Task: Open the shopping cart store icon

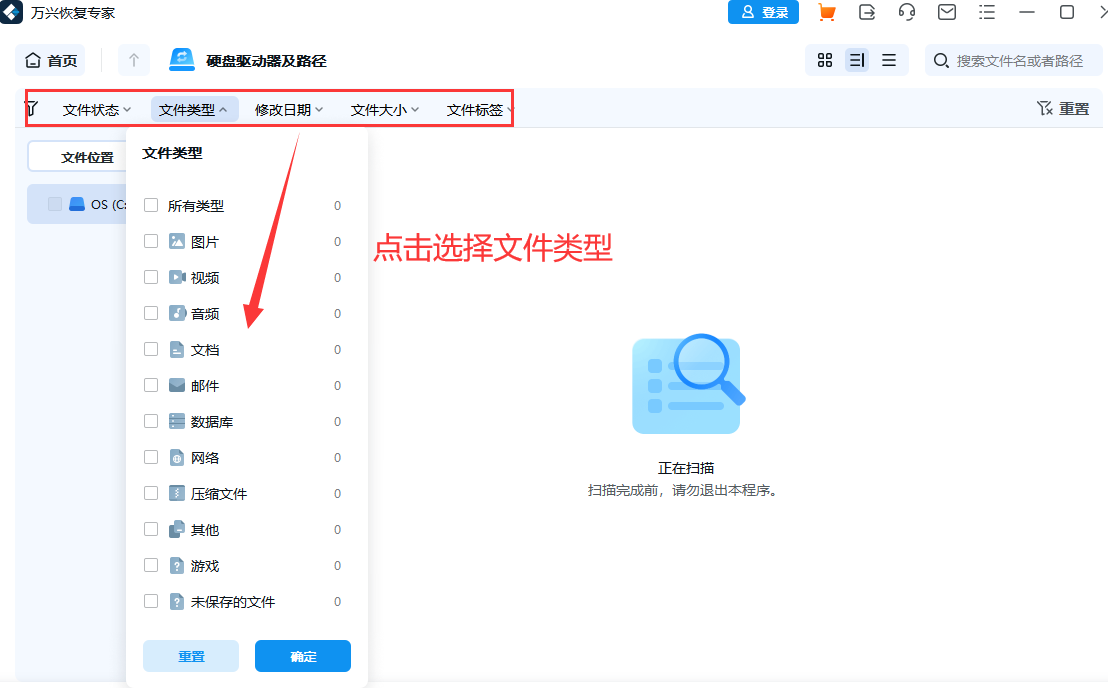Action: [827, 12]
